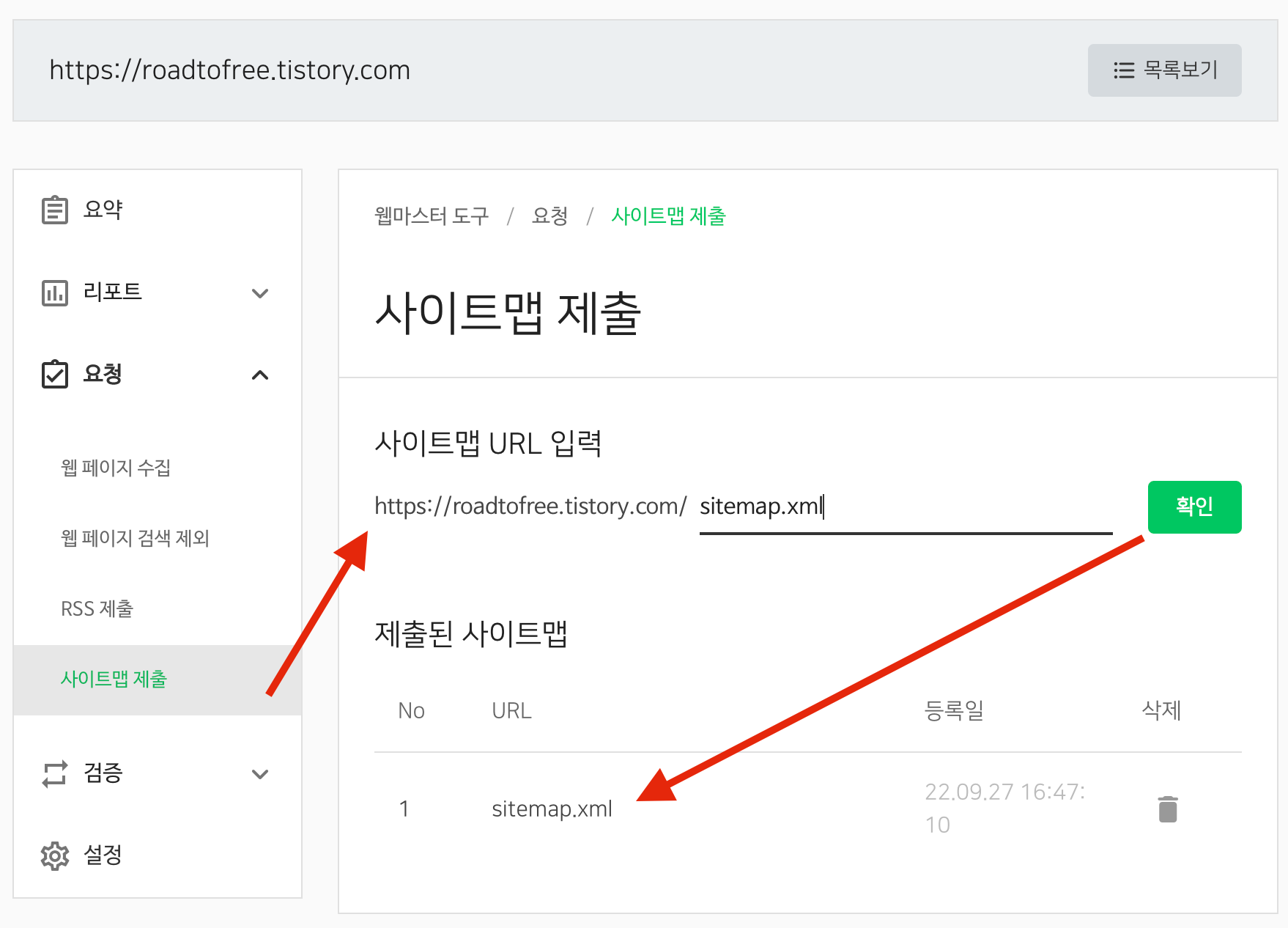
Task: Select 웹 페이지 검색 제외 in sidebar
Action: pyautogui.click(x=135, y=539)
